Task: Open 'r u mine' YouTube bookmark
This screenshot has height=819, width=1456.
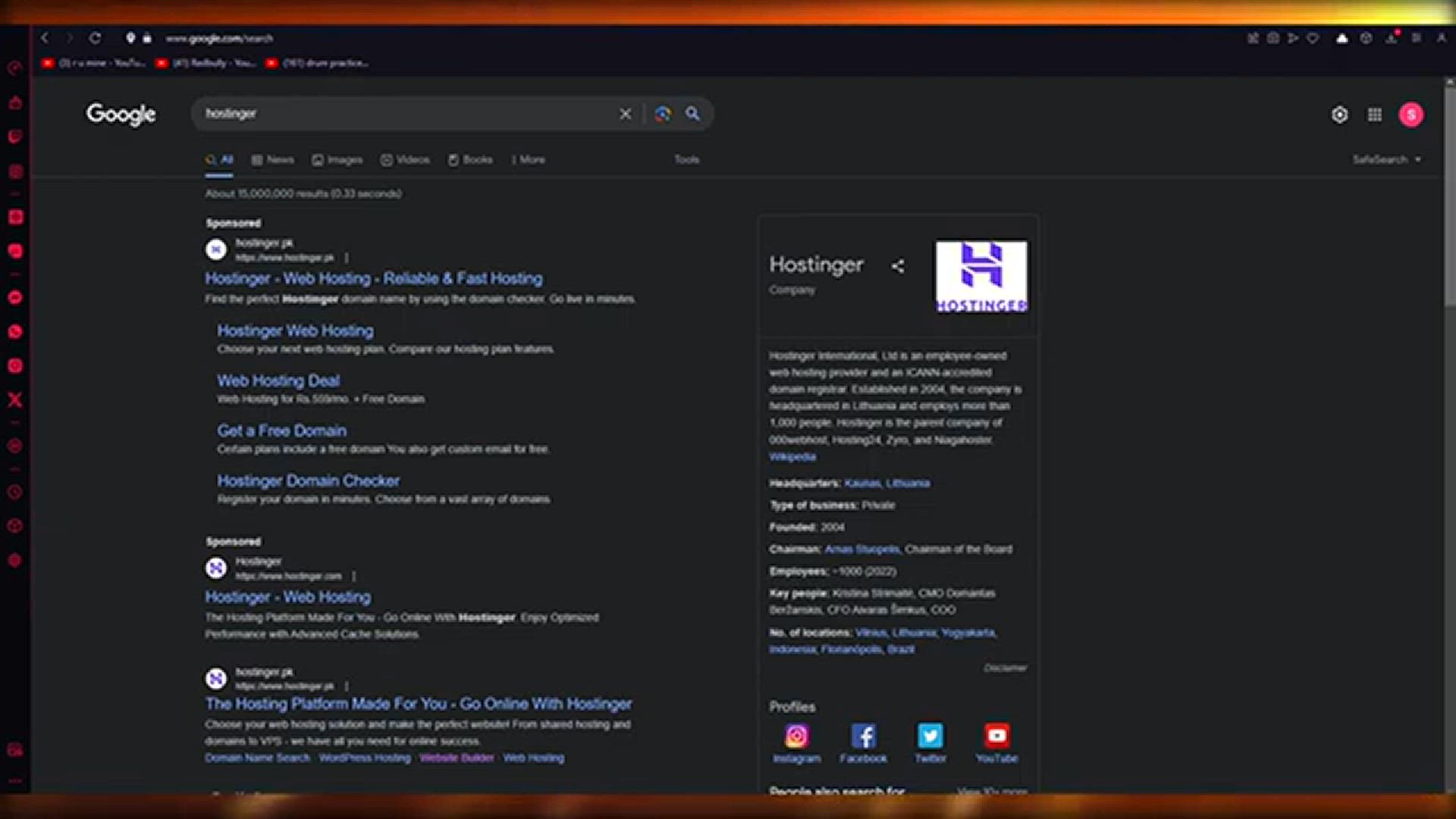Action: (93, 63)
